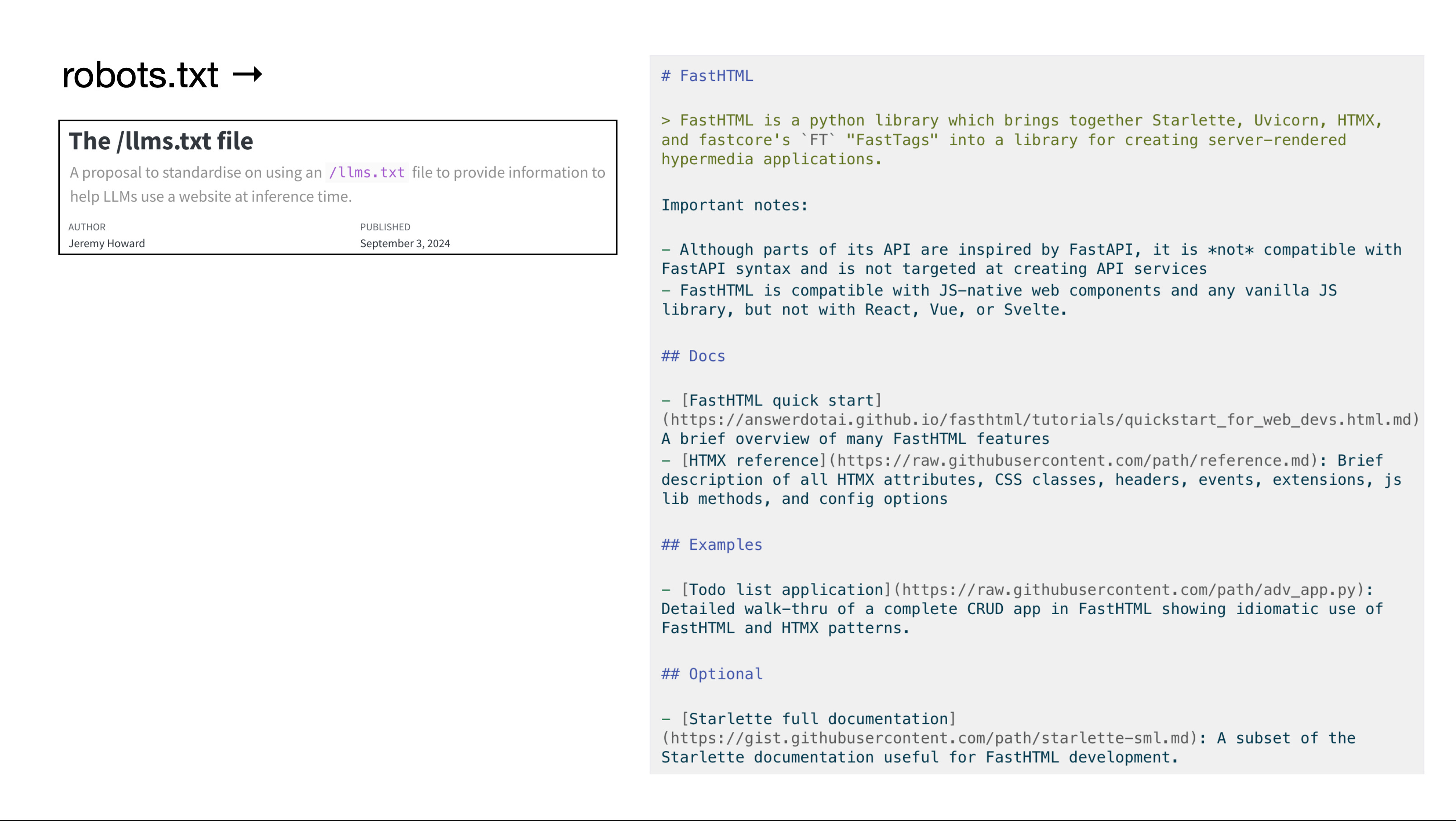This screenshot has width=1456, height=821.
Task: Click the 'Important notes:' line
Action: 735,205
